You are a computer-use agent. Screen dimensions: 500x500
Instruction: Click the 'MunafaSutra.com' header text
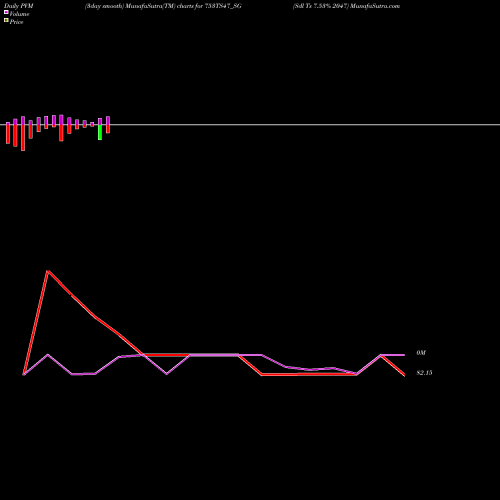[375, 6]
